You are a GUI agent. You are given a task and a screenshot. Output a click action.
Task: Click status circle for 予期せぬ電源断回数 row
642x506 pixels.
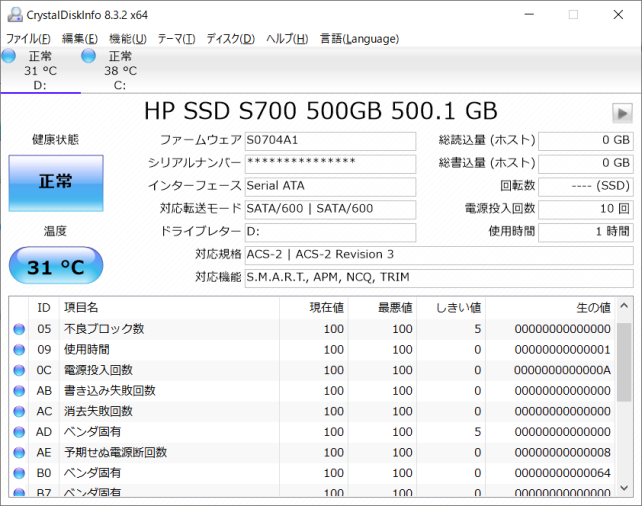[18, 452]
